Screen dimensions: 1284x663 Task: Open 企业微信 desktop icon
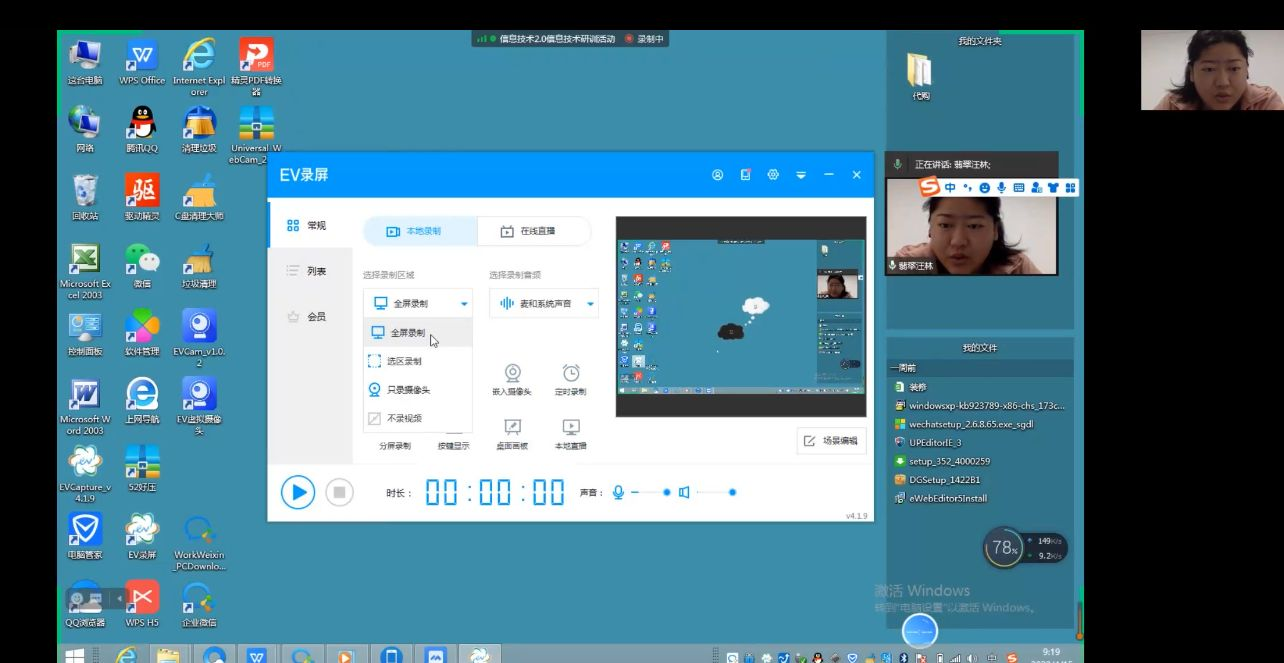[199, 603]
